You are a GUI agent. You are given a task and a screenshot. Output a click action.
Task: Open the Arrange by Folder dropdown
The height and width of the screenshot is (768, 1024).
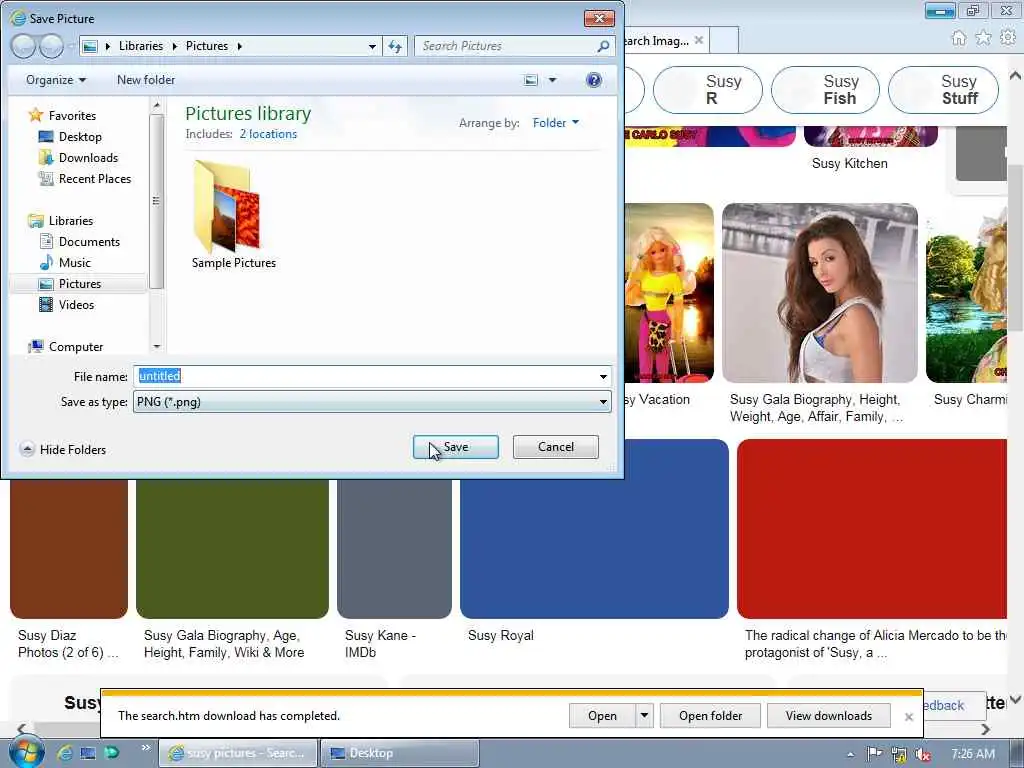pyautogui.click(x=556, y=123)
